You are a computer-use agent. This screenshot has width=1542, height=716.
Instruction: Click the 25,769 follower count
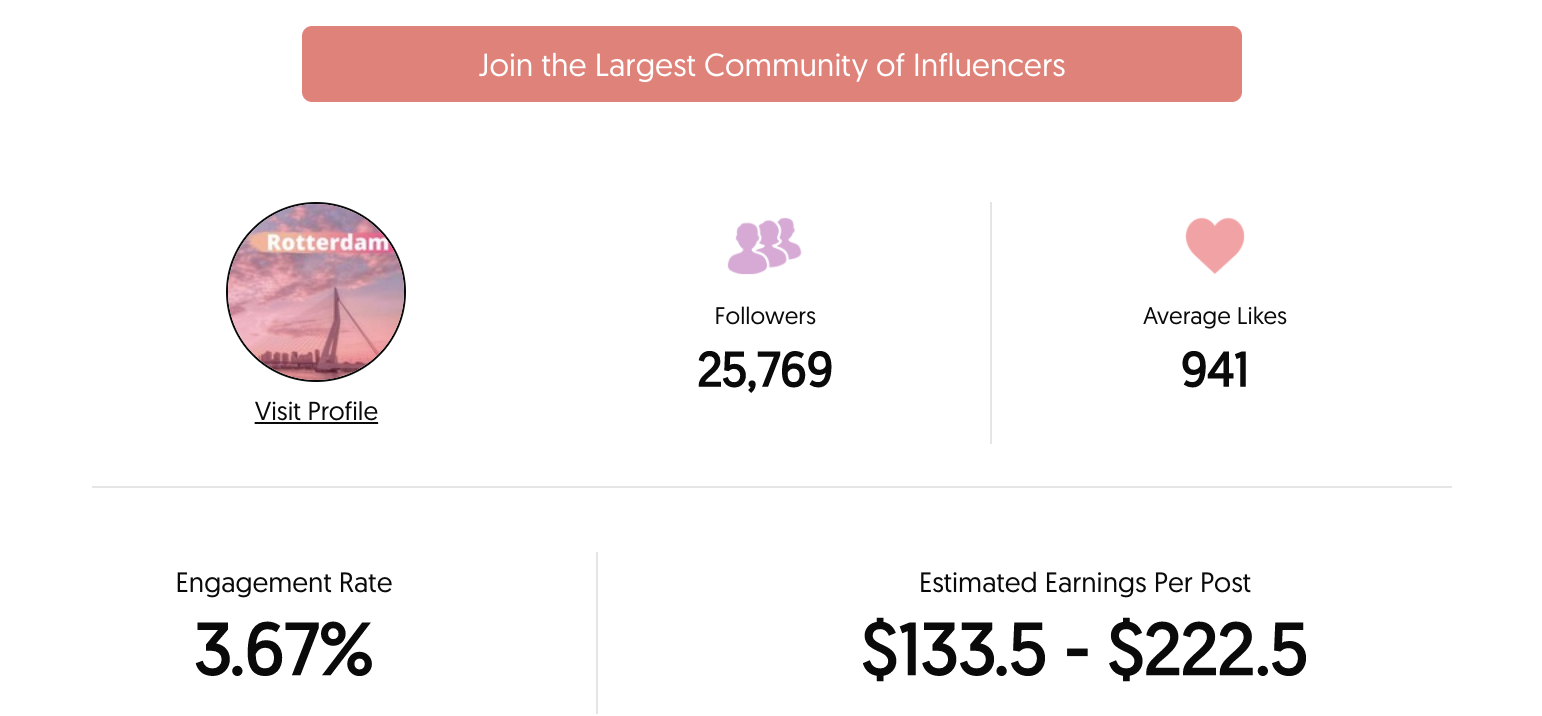(x=765, y=370)
